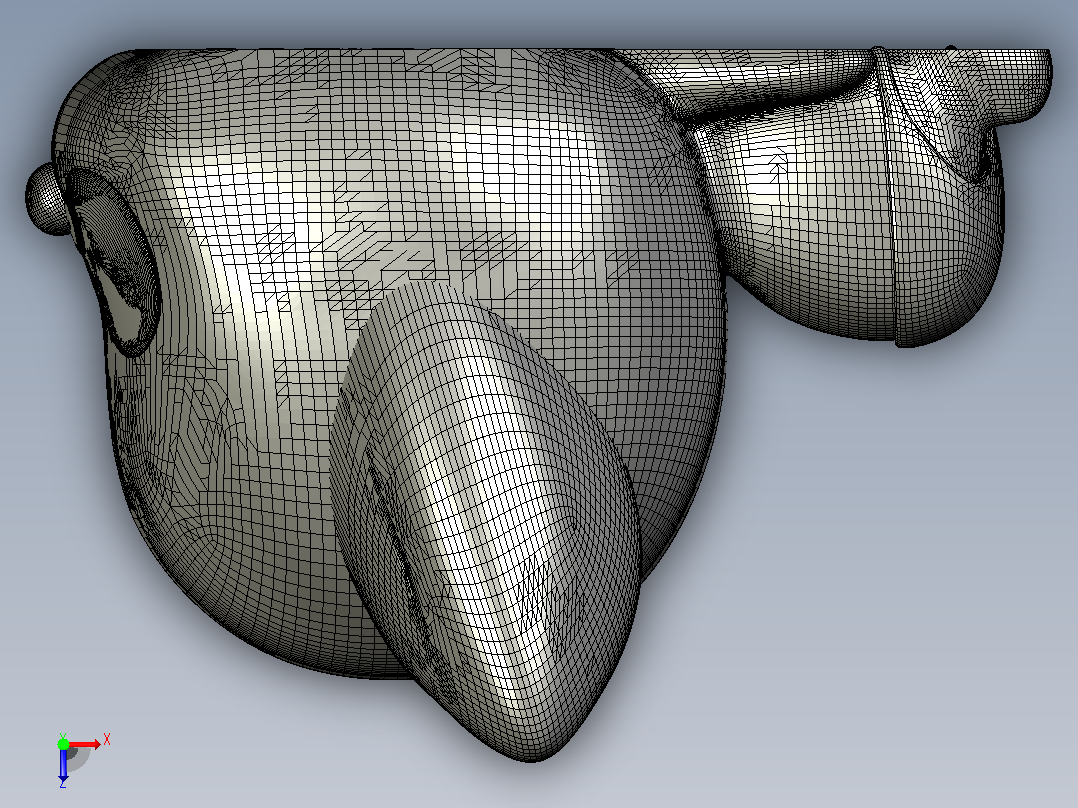1078x808 pixels.
Task: Select the protruding ellipsoid mesh in the foreground
Action: (485, 521)
